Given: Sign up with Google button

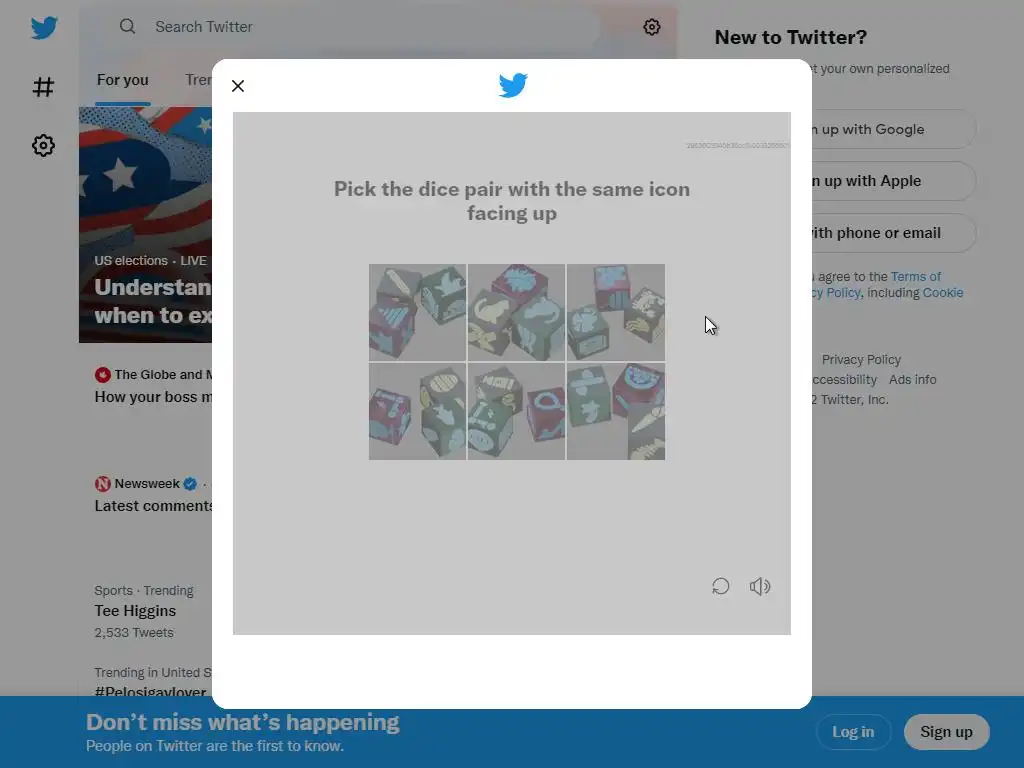Looking at the screenshot, I should pyautogui.click(x=893, y=129).
